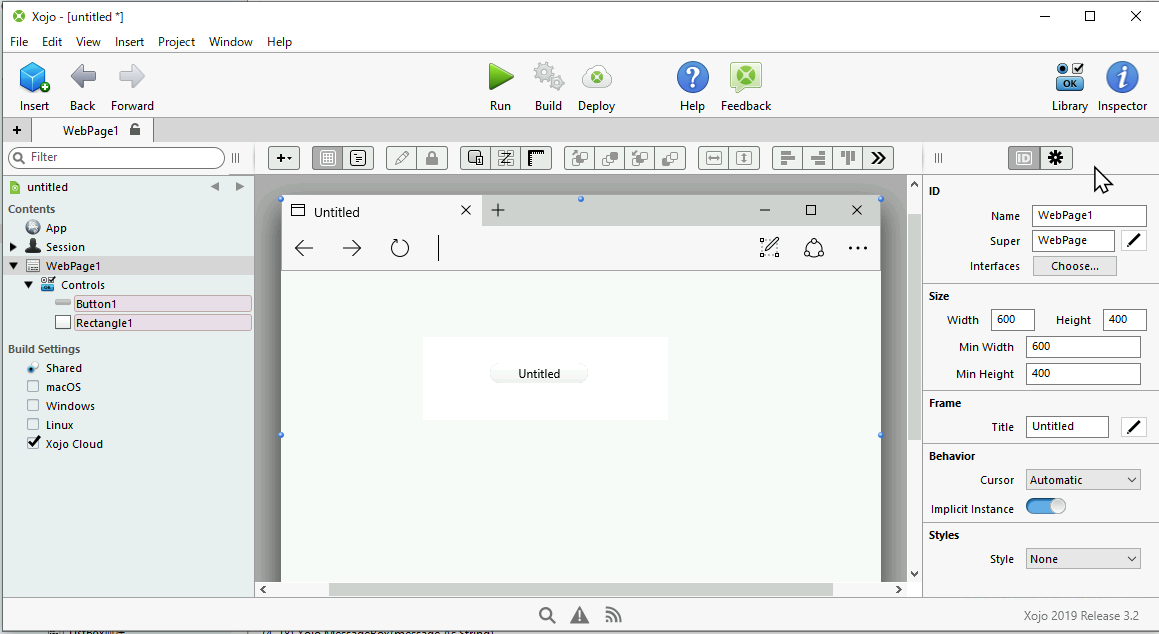Enable the Windows build target checkbox
Viewport: 1159px width, 634px height.
[33, 405]
